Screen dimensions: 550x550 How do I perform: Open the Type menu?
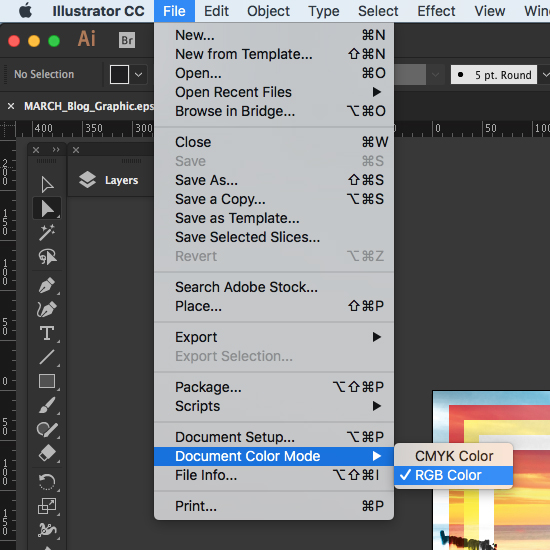[324, 11]
